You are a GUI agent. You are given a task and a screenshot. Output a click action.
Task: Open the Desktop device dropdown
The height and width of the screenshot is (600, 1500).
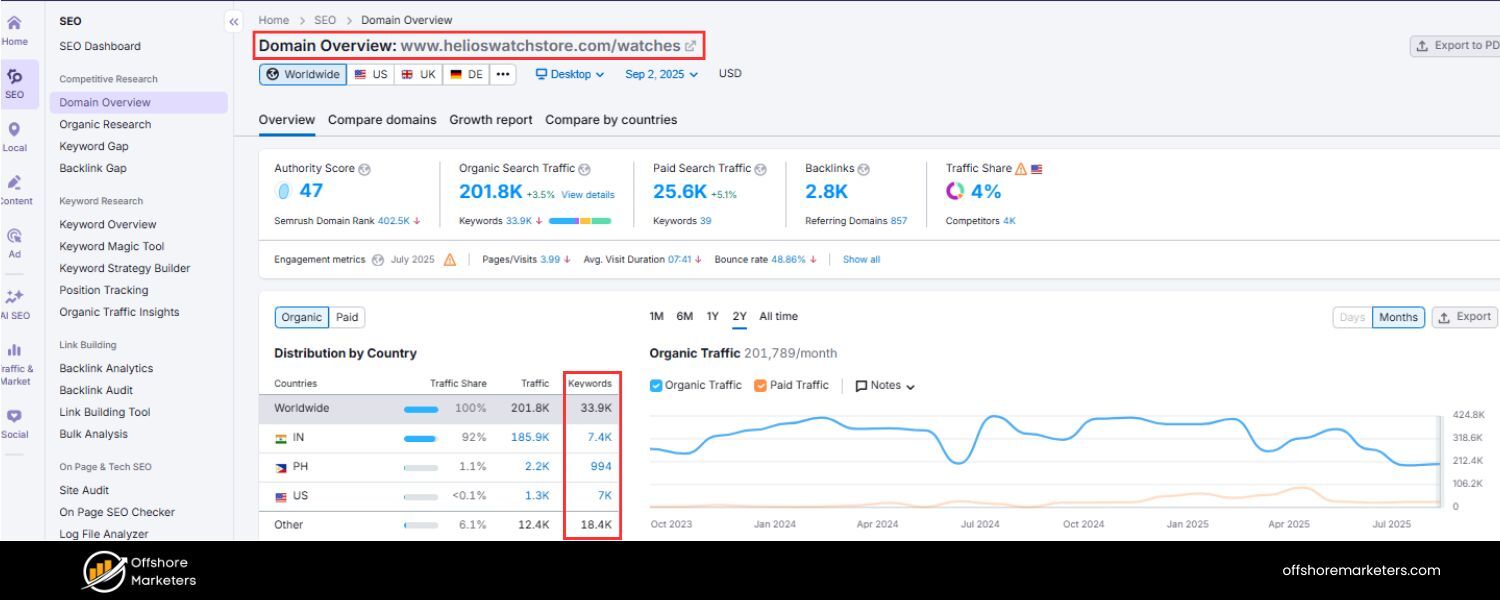569,73
